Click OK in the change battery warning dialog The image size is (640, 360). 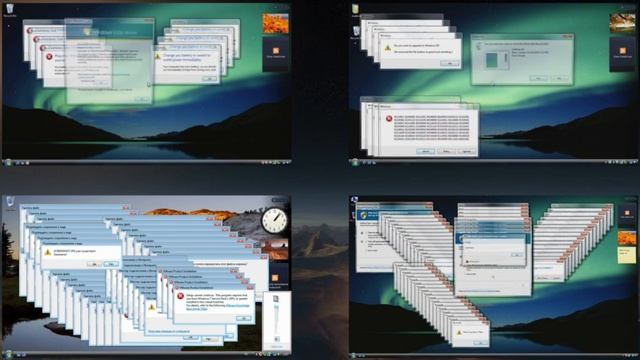pyautogui.click(x=209, y=78)
